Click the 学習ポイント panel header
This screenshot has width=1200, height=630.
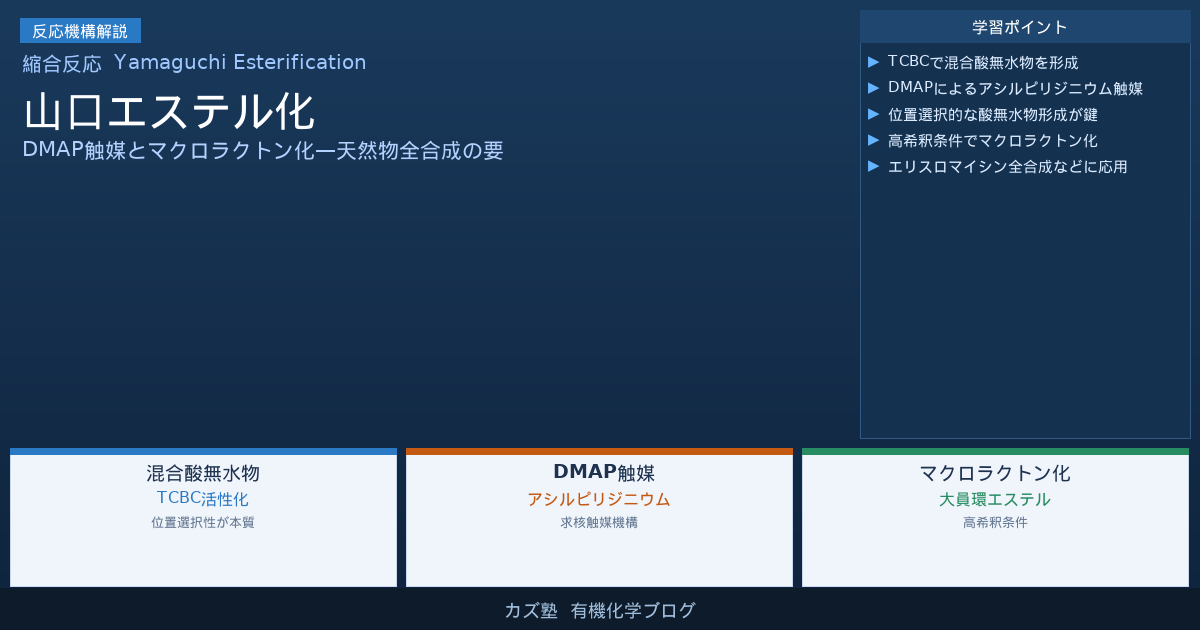1025,27
